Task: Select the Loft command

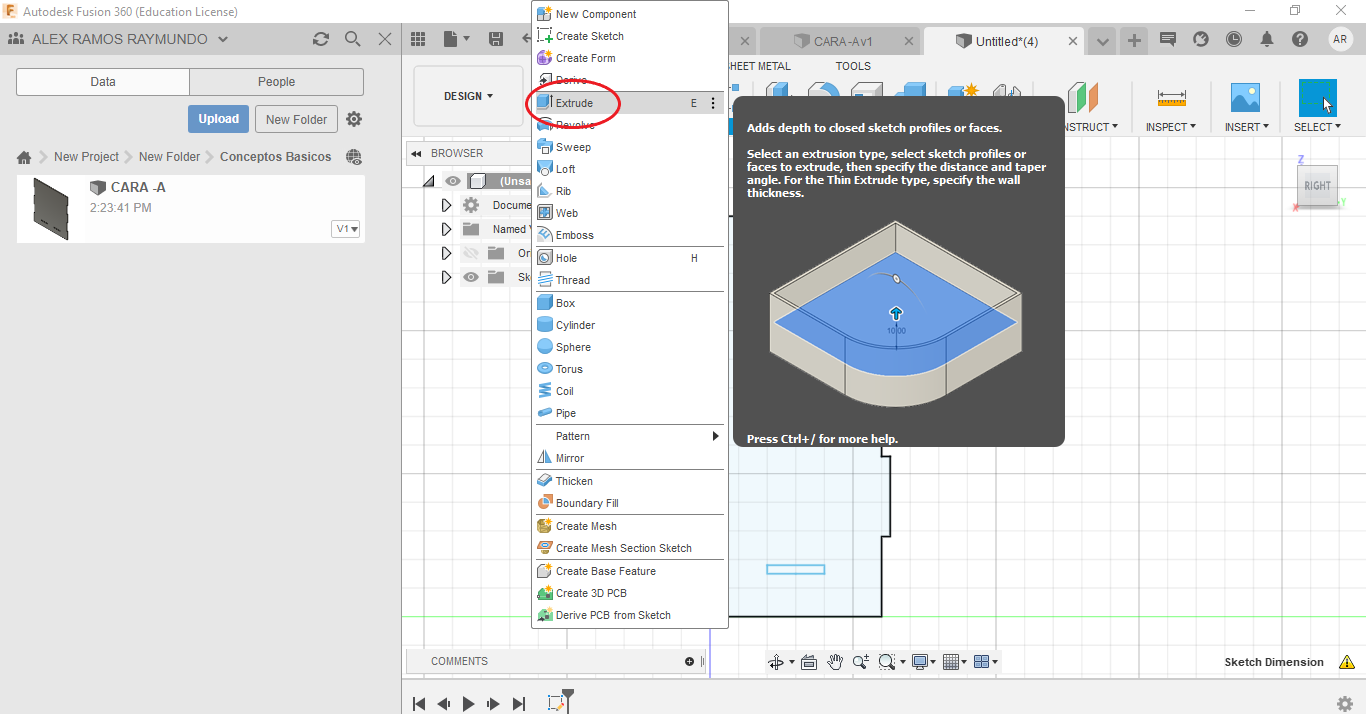Action: 629,169
